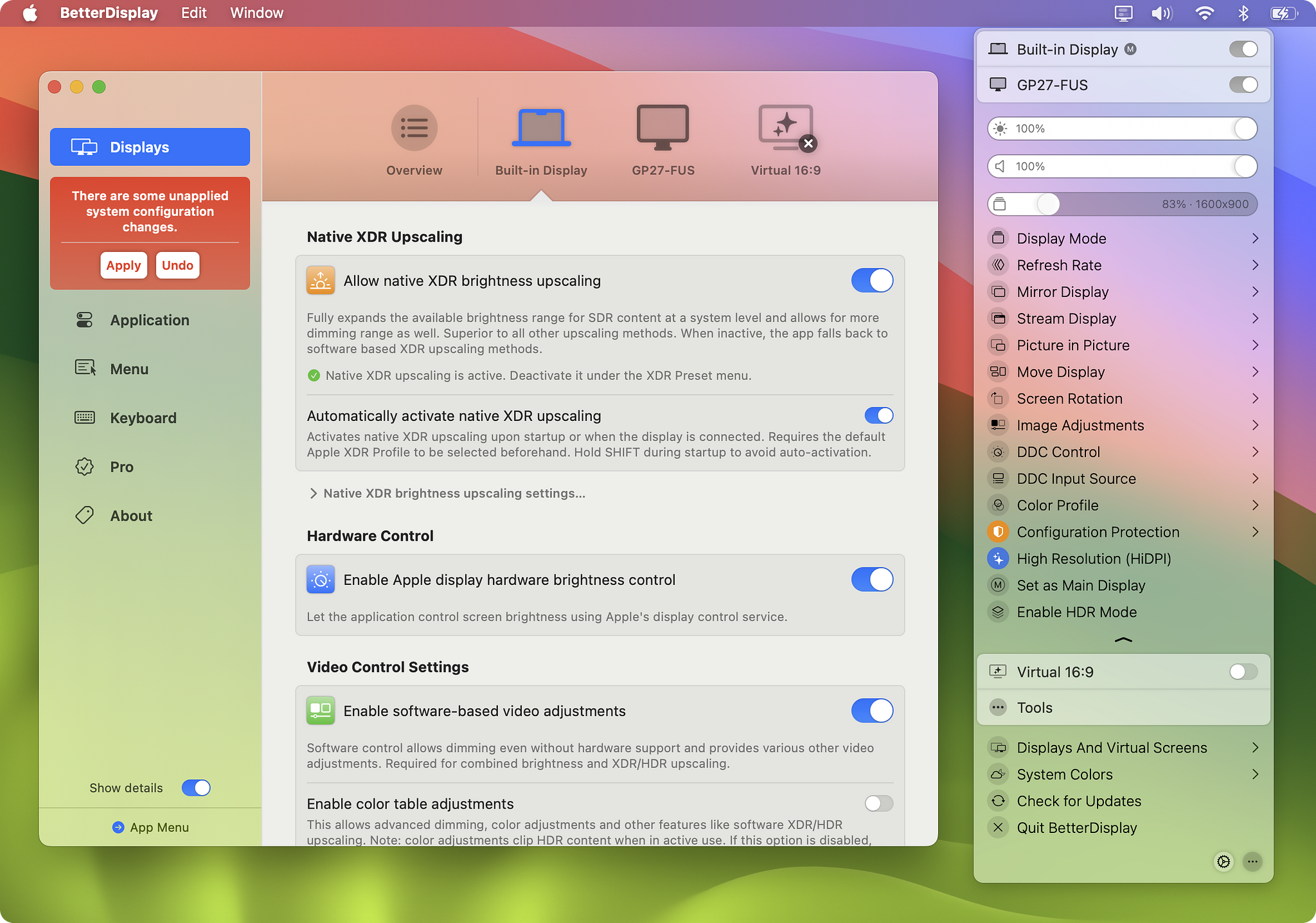This screenshot has width=1316, height=923.
Task: Toggle GP27-FUS display switch
Action: coord(1243,84)
